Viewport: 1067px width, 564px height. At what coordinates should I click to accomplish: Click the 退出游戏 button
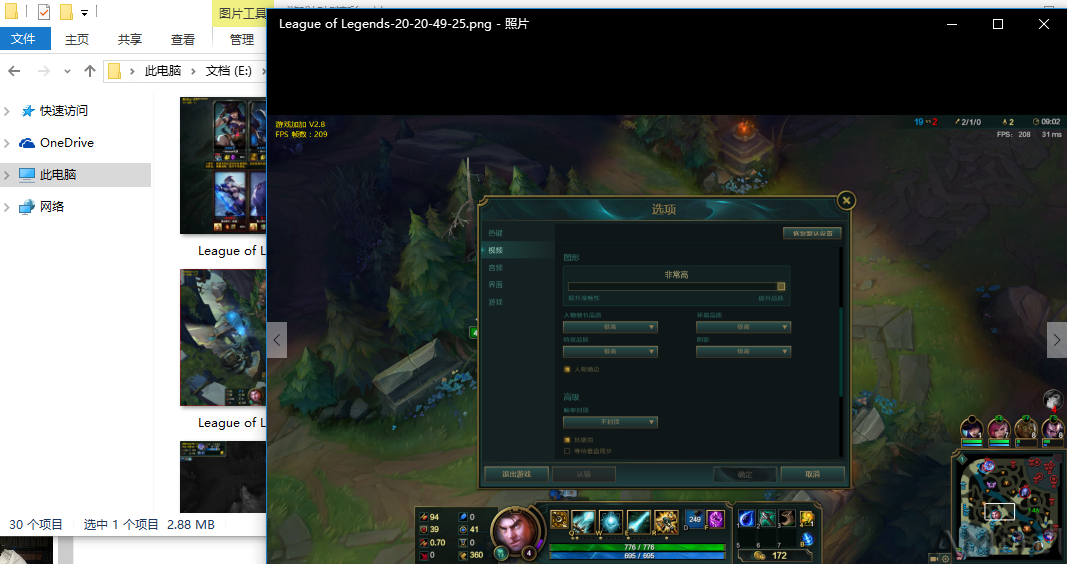(x=516, y=474)
